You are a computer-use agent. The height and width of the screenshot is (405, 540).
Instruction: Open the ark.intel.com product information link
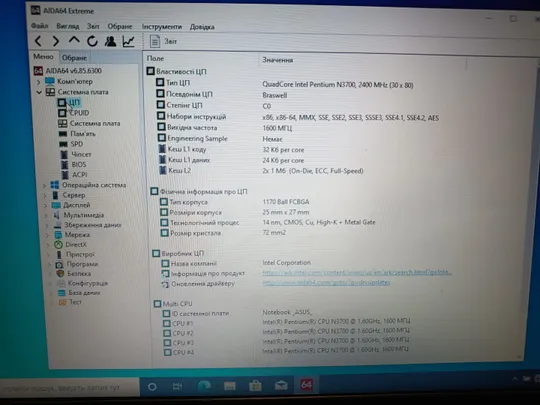click(x=357, y=272)
